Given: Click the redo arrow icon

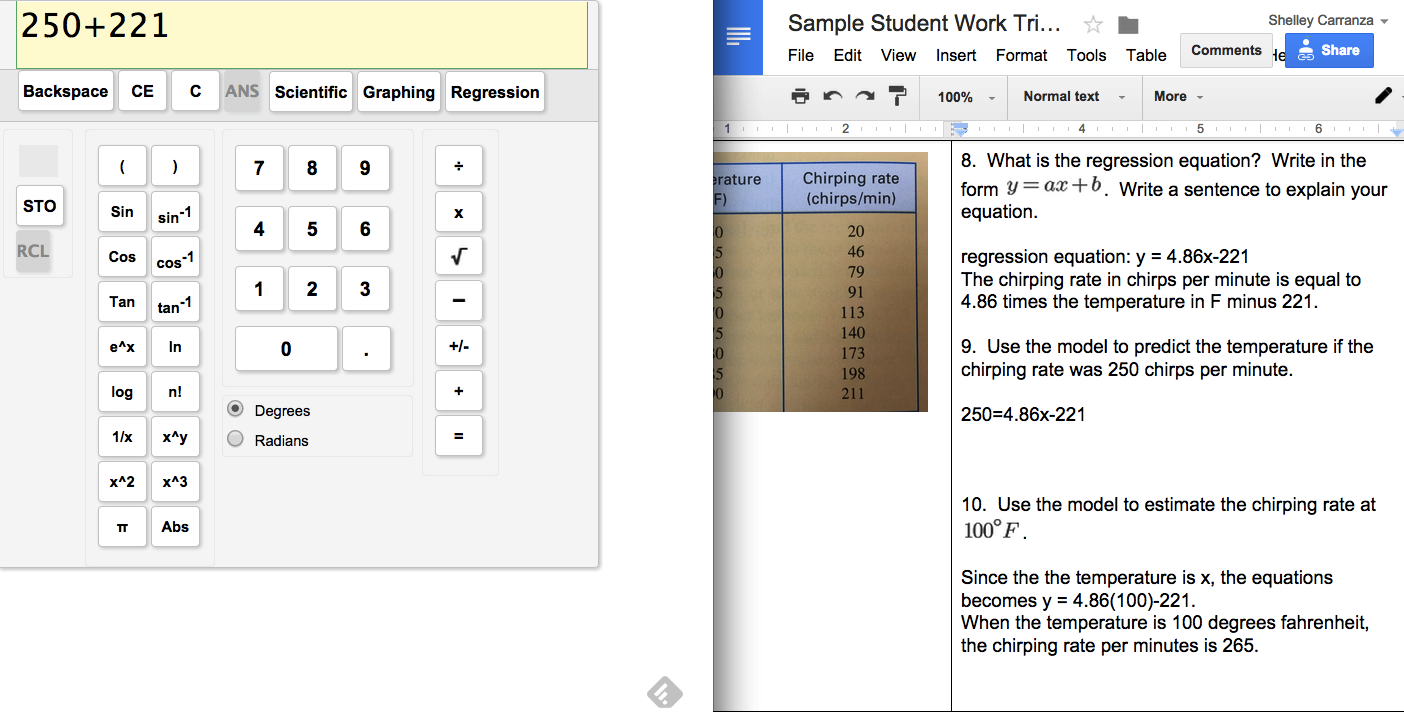Looking at the screenshot, I should [864, 96].
